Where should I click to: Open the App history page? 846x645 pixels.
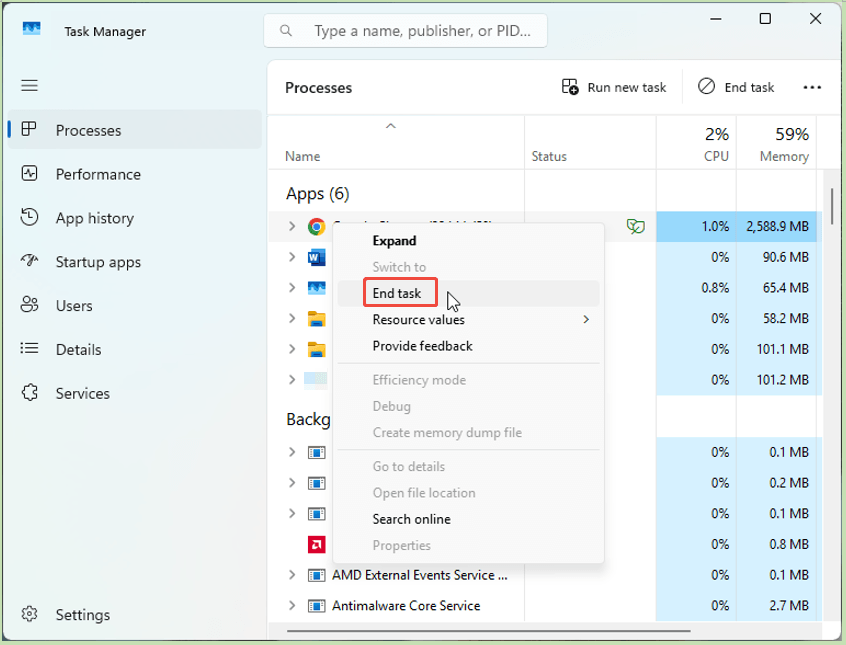[135, 218]
